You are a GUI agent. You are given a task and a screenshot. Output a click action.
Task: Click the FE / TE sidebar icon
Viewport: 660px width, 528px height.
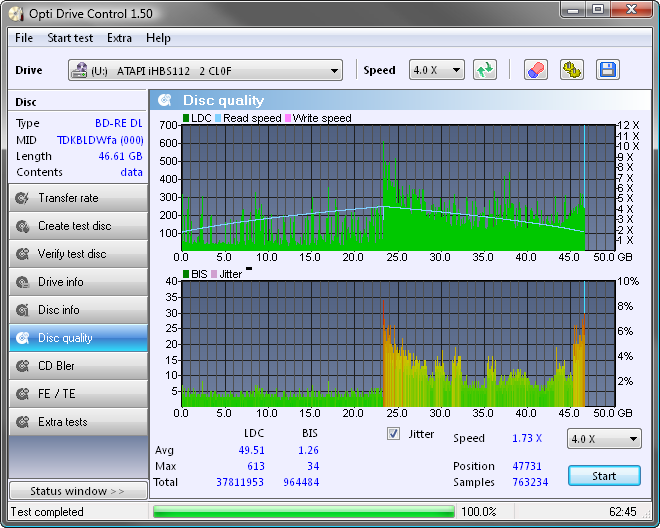(x=22, y=394)
